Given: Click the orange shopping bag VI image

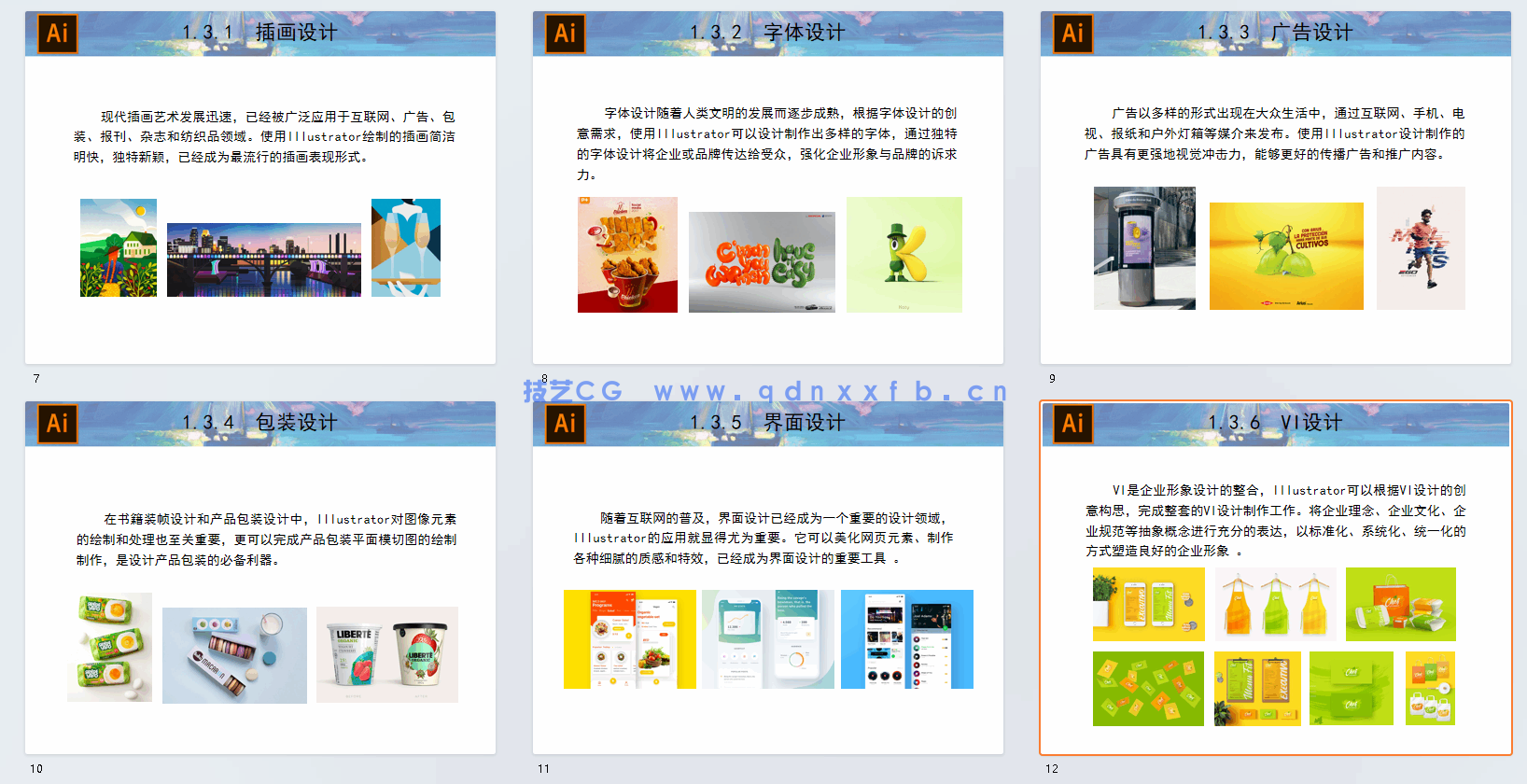Looking at the screenshot, I should click(x=1401, y=604).
